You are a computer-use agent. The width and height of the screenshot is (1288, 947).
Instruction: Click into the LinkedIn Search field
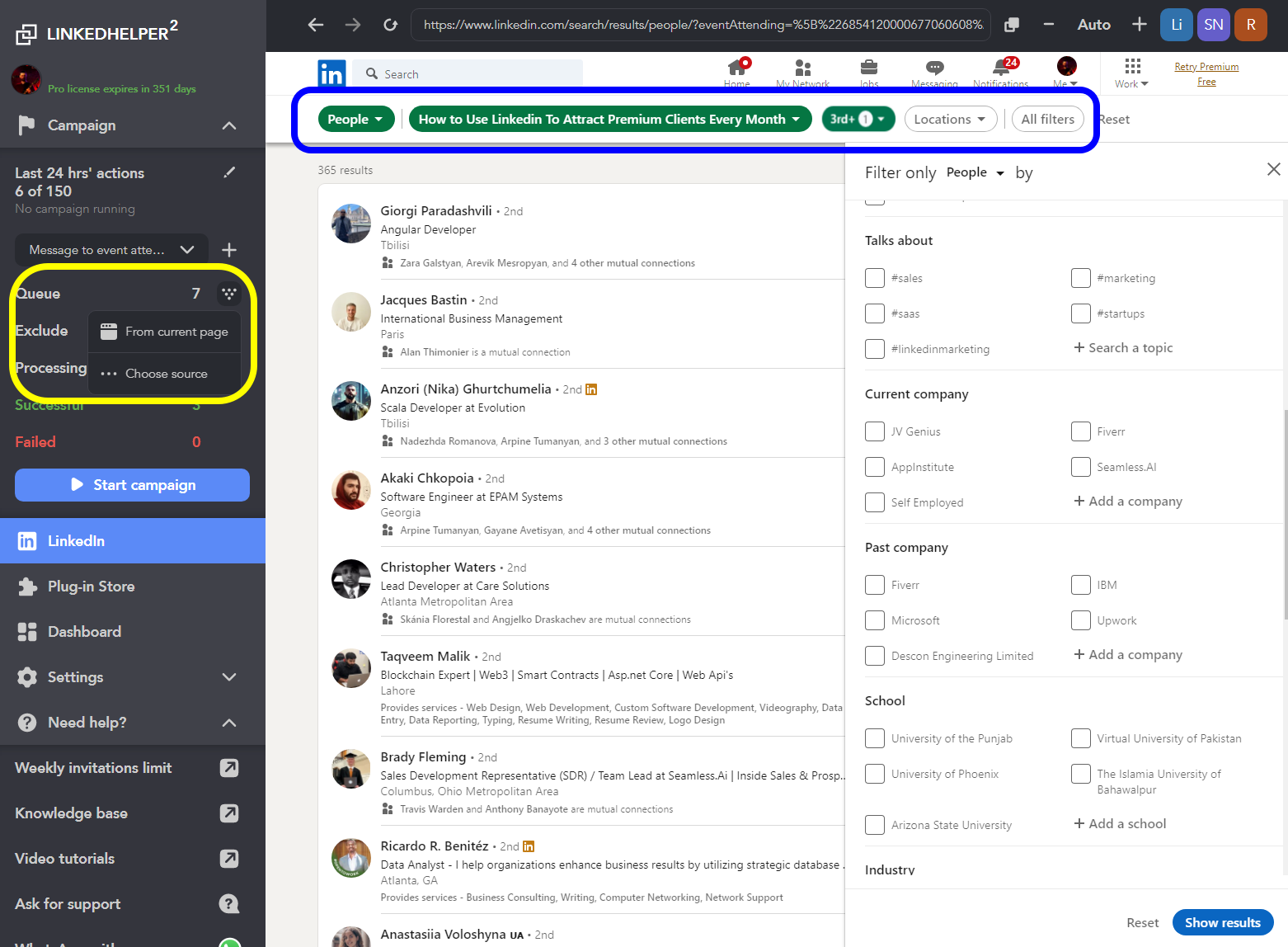[x=468, y=73]
